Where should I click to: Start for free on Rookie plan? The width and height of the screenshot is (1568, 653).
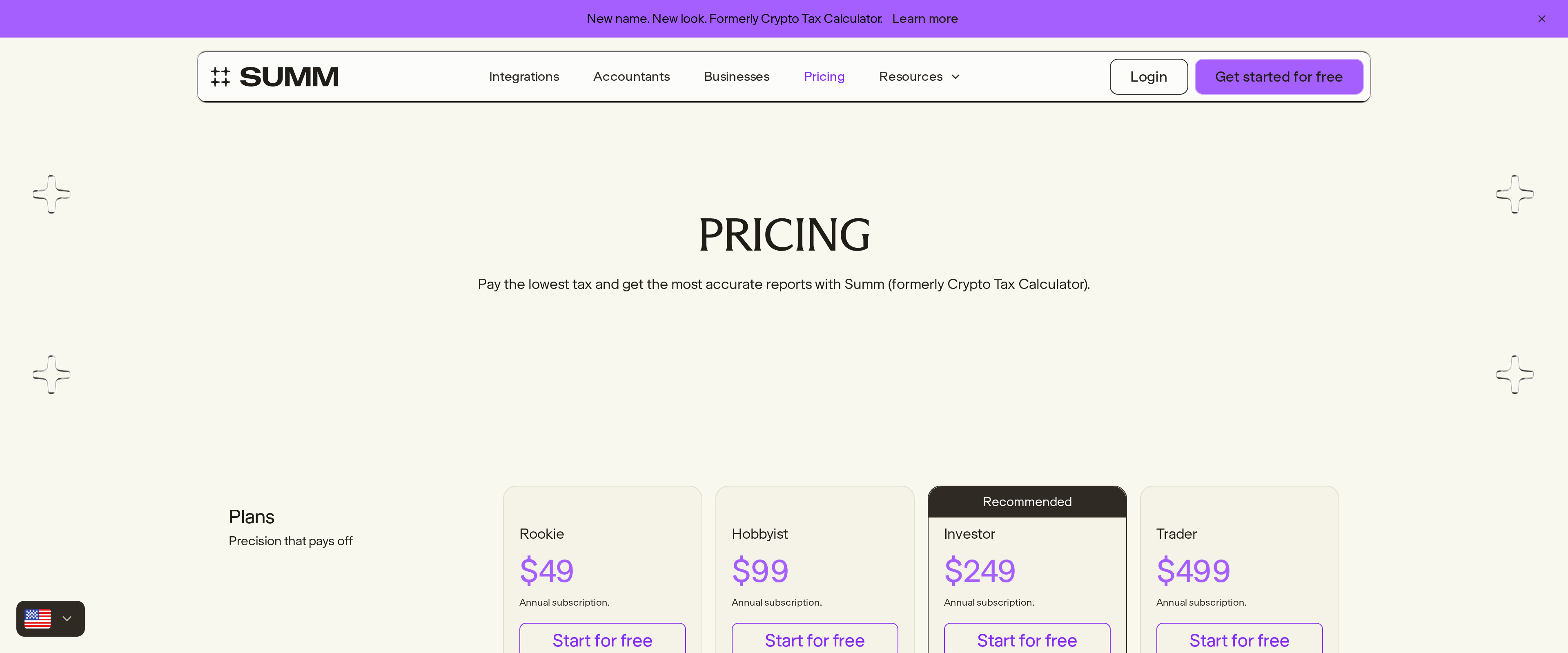(602, 639)
